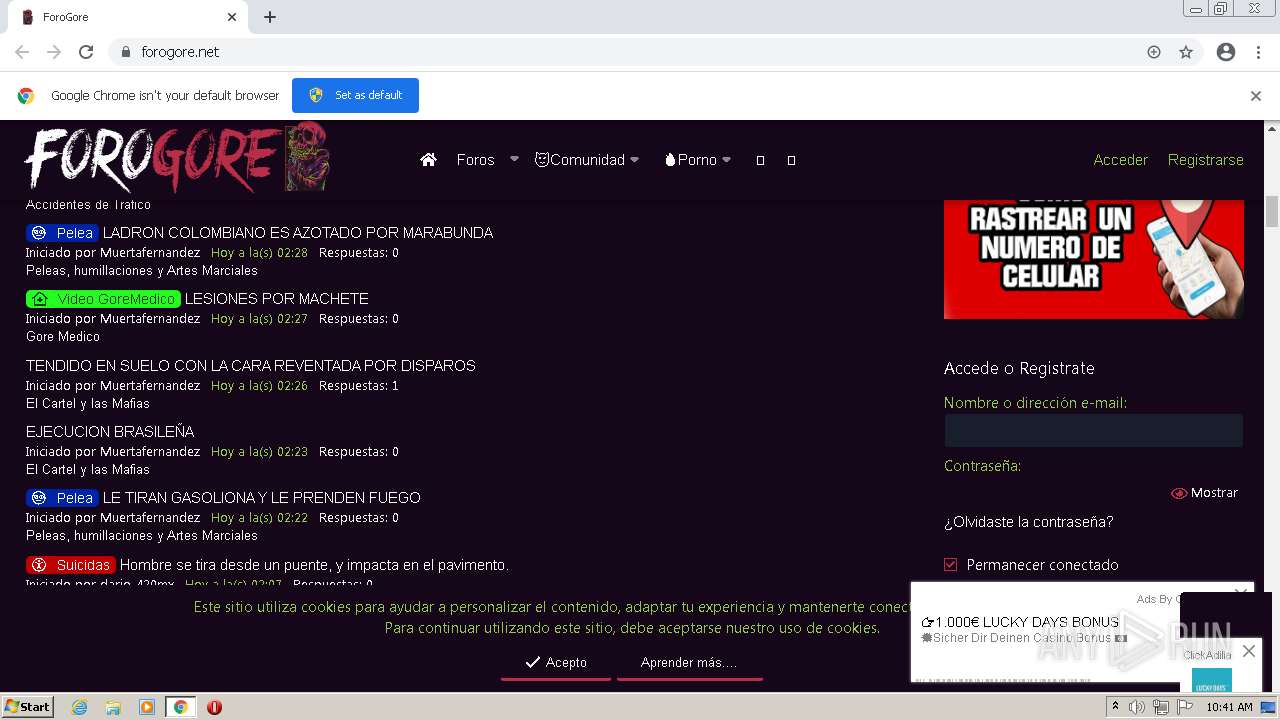
Task: Click the Video GoreMedico tag
Action: [x=103, y=299]
